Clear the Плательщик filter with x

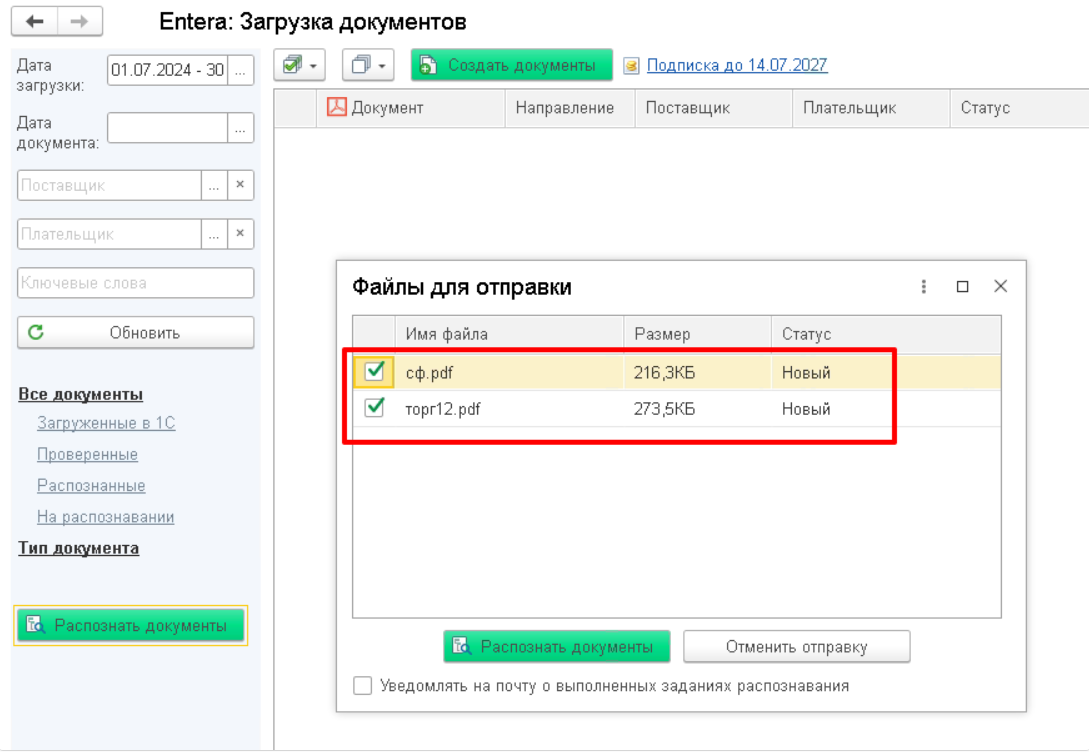click(x=240, y=234)
